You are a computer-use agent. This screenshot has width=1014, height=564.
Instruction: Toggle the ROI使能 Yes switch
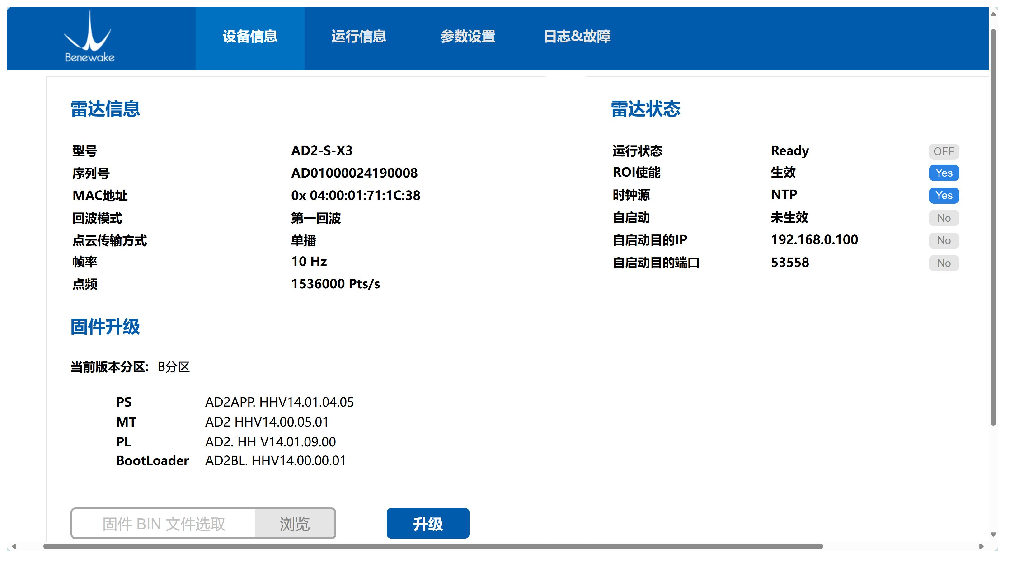[944, 173]
